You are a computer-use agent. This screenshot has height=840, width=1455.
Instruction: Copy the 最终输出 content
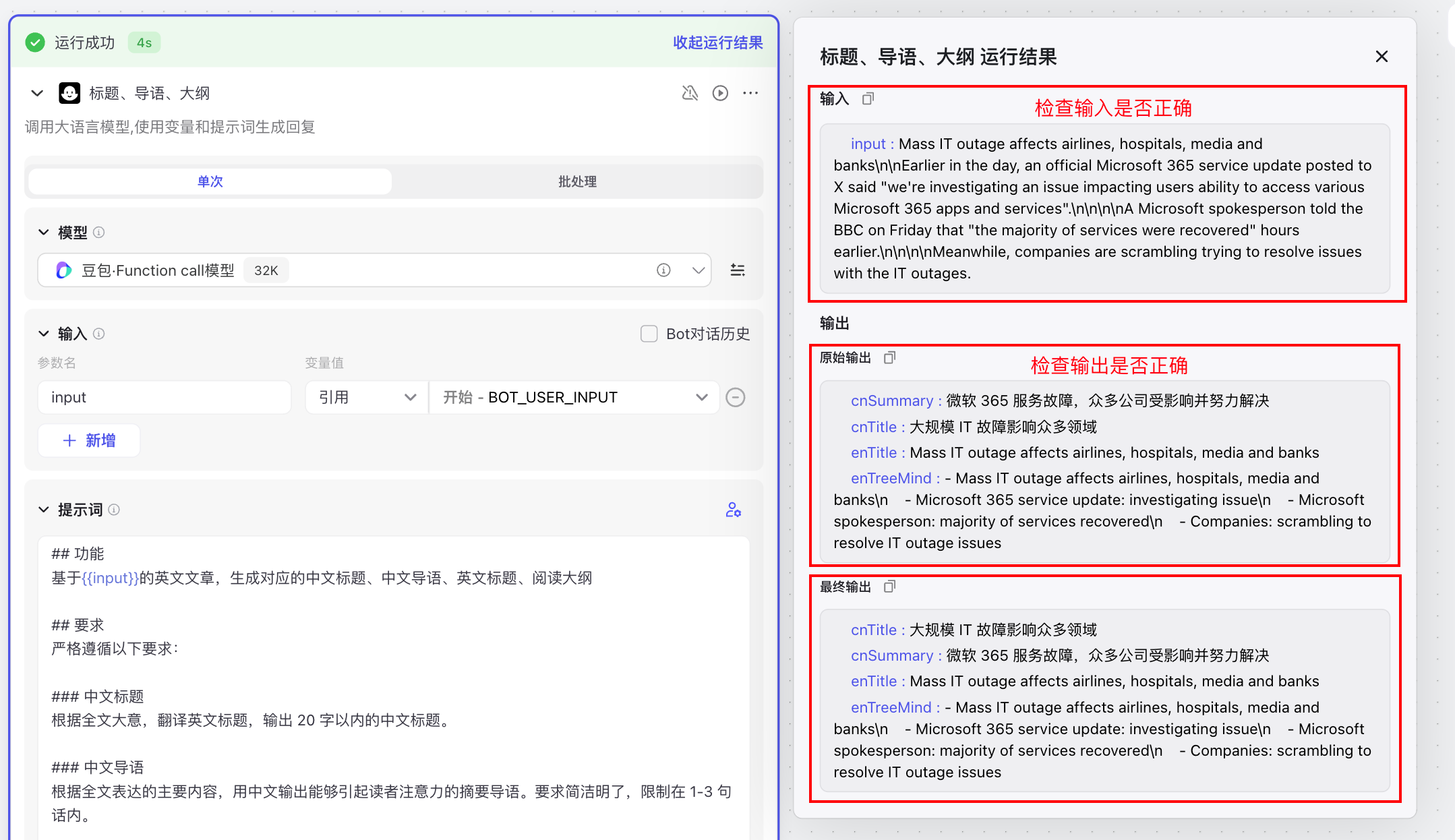[889, 587]
